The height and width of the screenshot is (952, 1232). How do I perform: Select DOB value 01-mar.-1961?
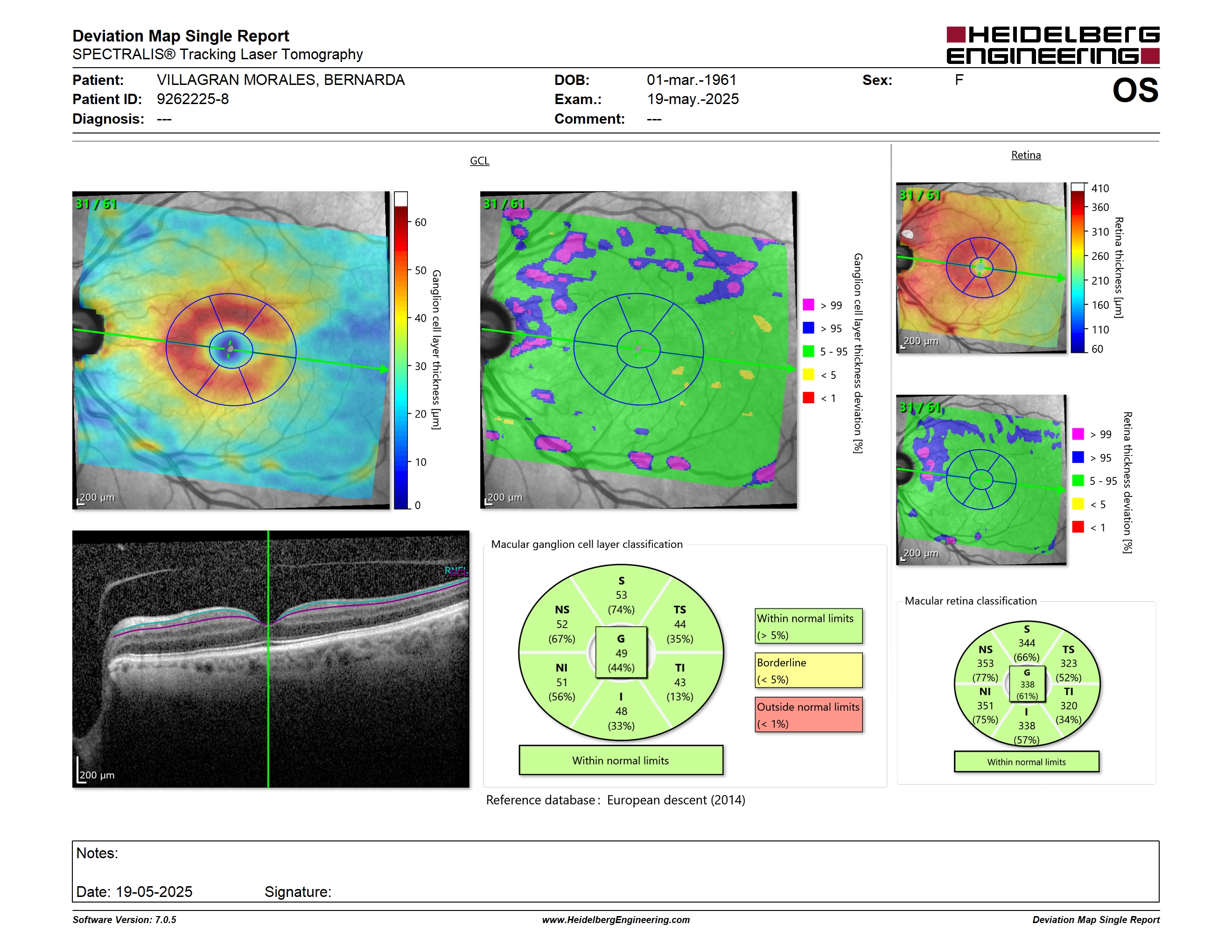pyautogui.click(x=692, y=80)
